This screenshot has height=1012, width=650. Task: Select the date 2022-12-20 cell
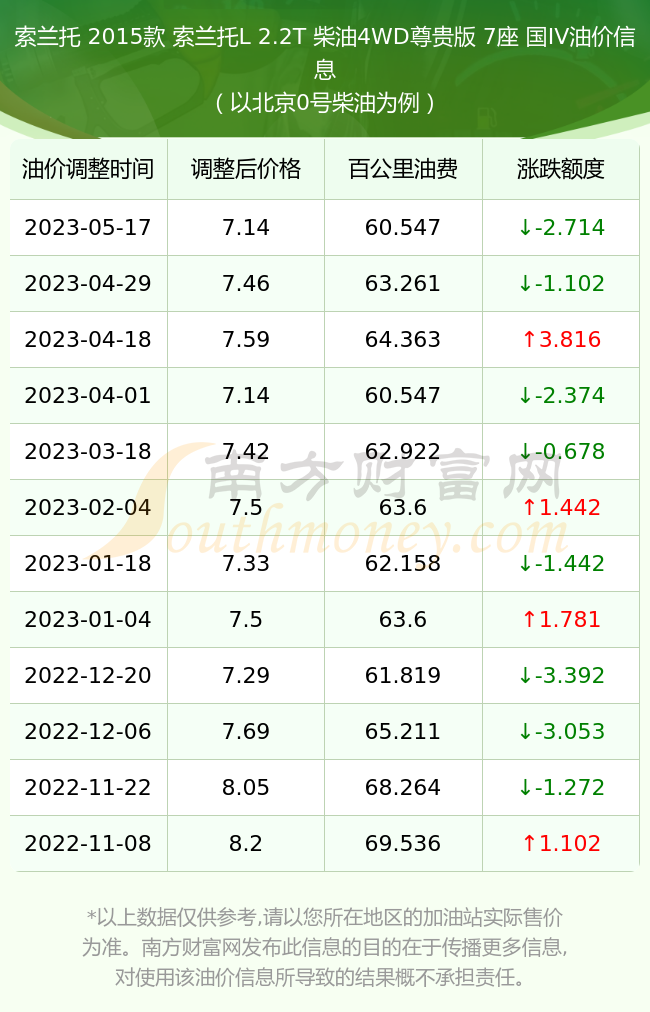(x=88, y=675)
